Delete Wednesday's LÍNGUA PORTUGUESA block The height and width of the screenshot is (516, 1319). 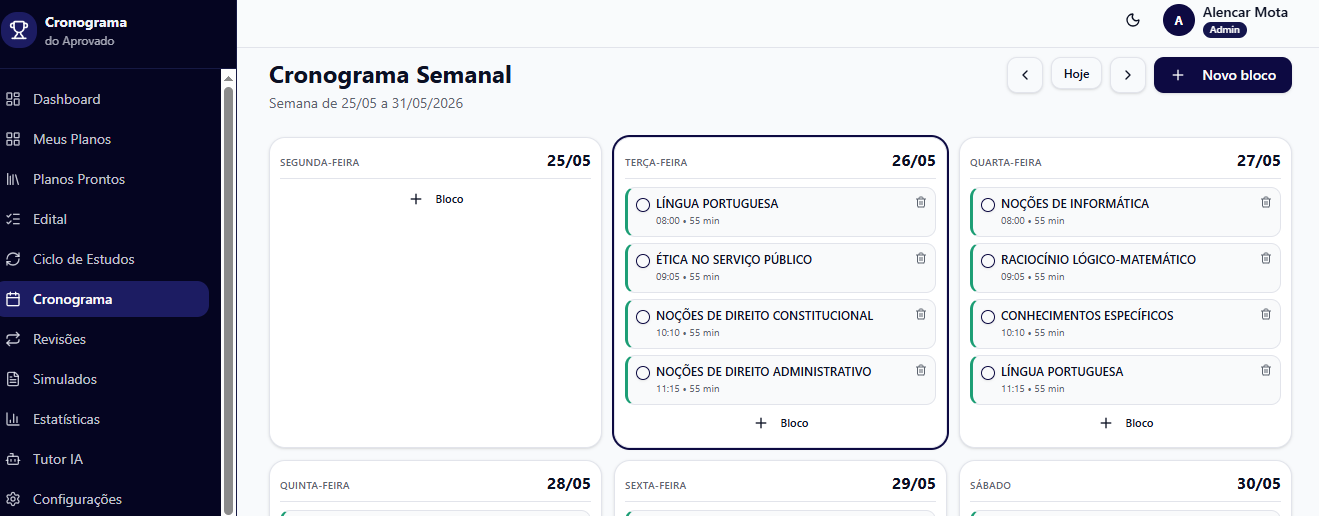[x=1266, y=370]
